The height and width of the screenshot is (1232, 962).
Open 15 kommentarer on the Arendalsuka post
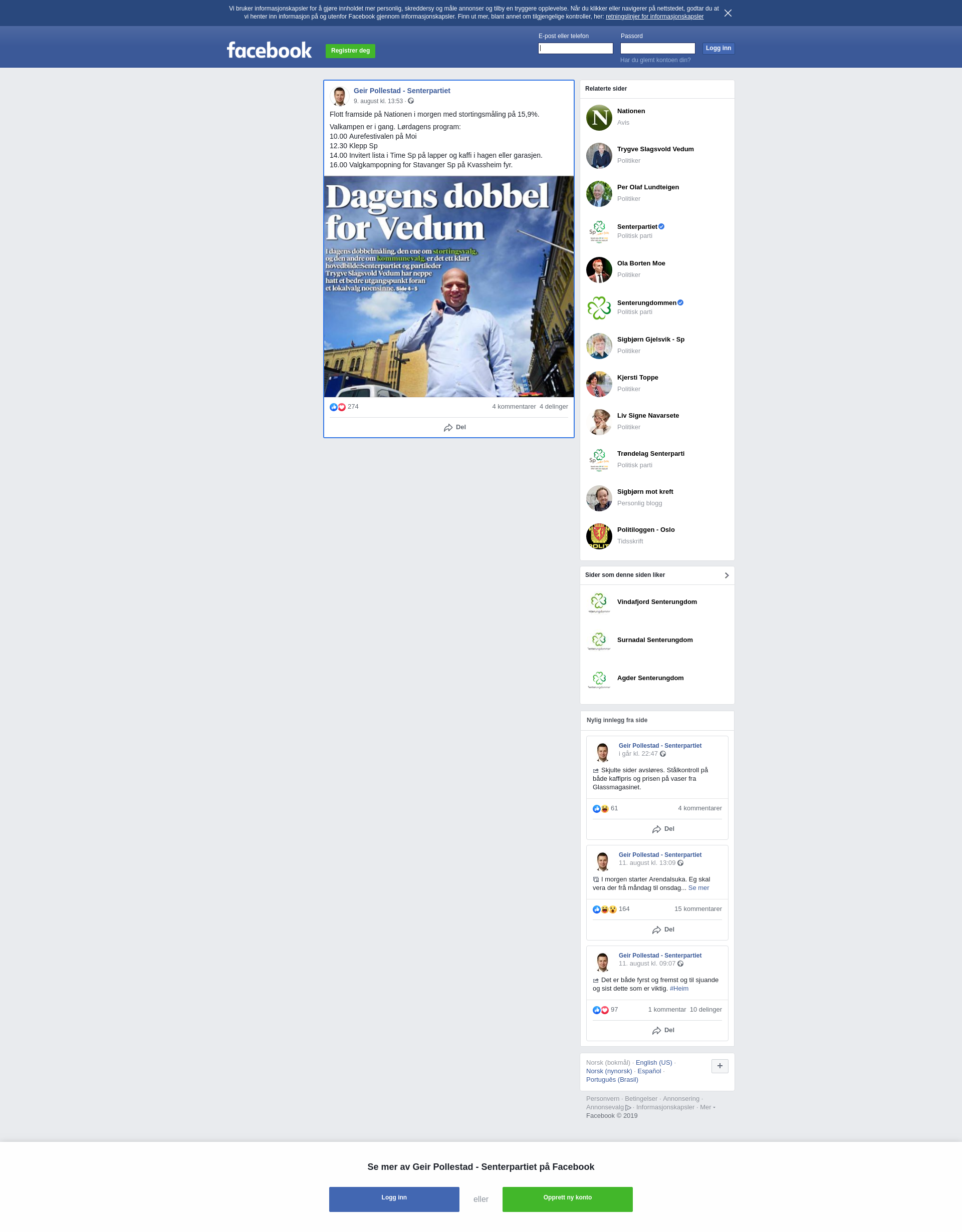698,909
